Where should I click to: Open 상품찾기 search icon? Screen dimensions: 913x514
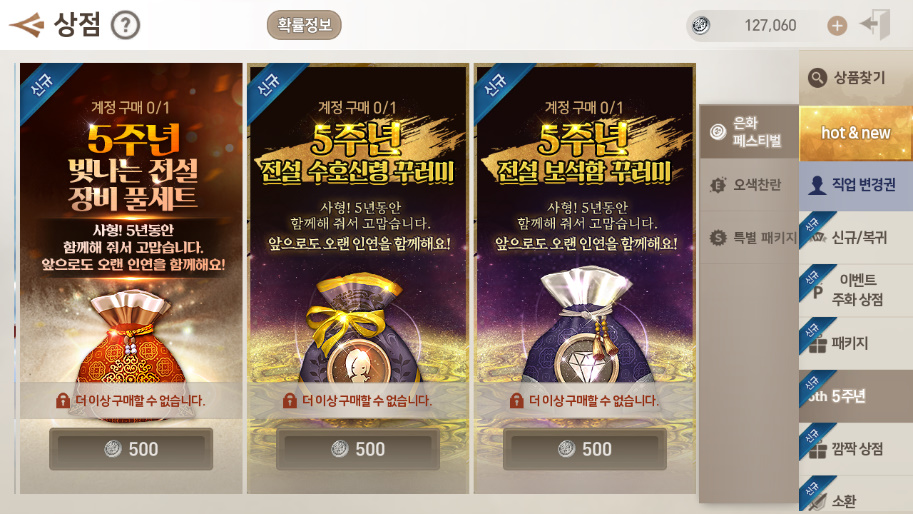818,77
